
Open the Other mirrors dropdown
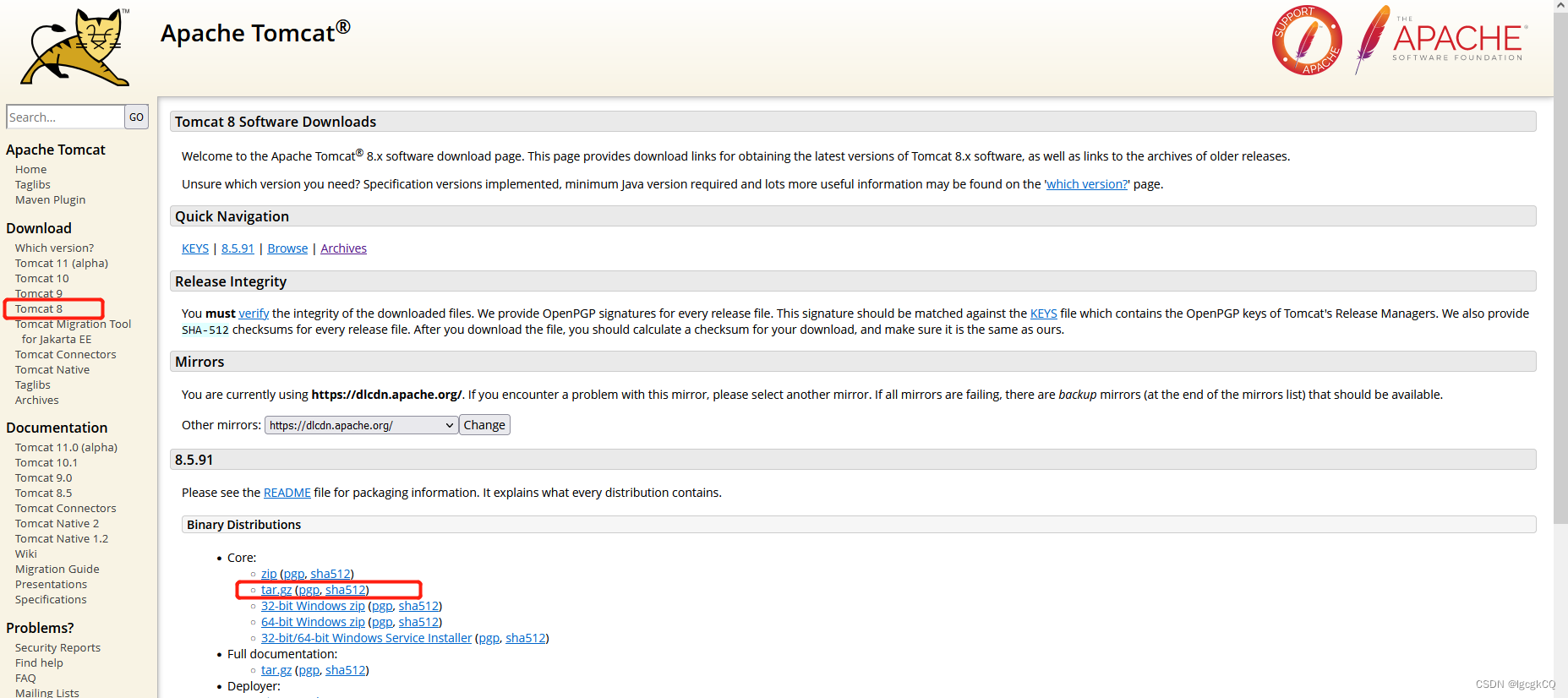pyautogui.click(x=361, y=425)
